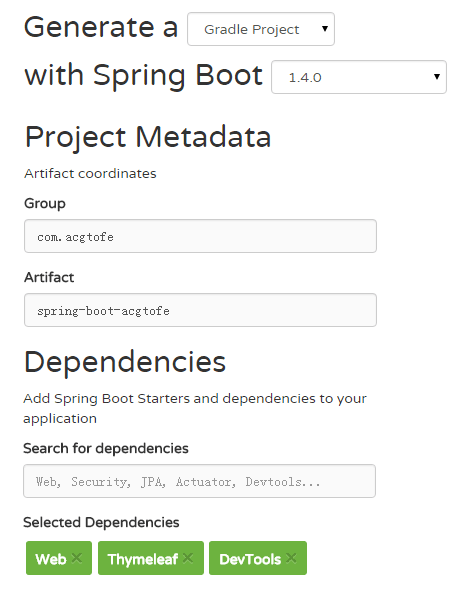The width and height of the screenshot is (470, 589).
Task: Open the Gradle Project type dropdown
Action: pyautogui.click(x=261, y=29)
